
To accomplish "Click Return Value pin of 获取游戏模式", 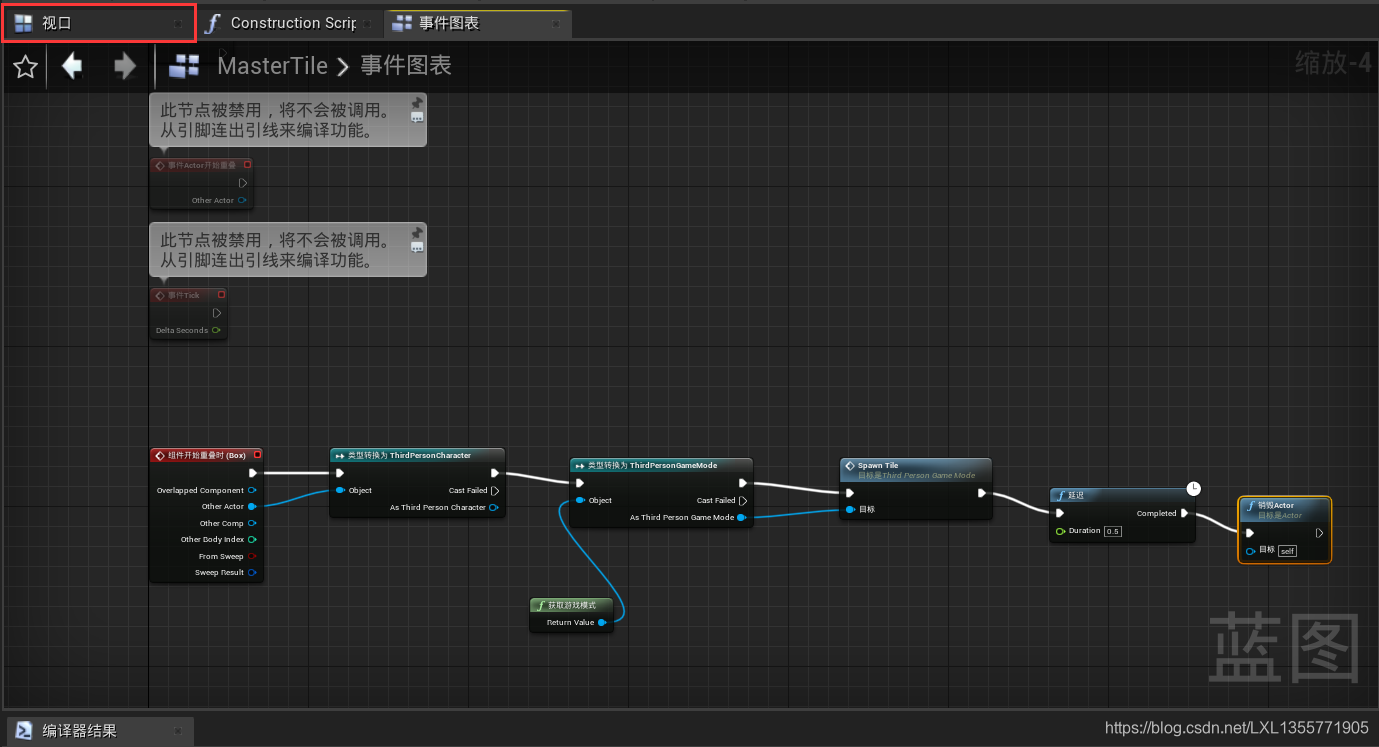I will pyautogui.click(x=602, y=622).
